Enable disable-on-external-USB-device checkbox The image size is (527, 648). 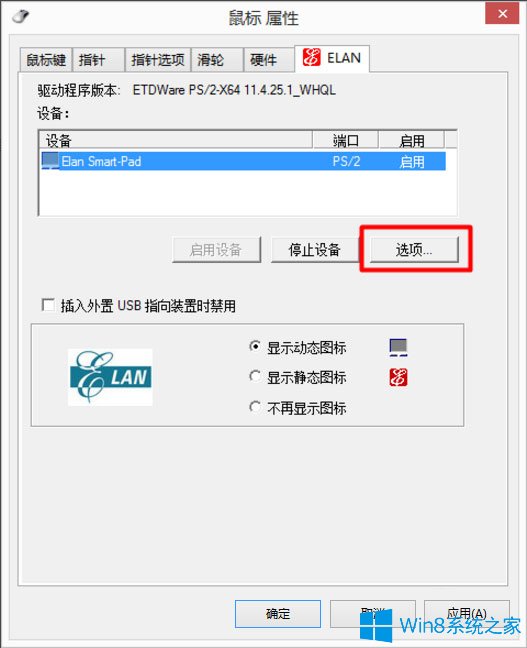click(x=48, y=305)
